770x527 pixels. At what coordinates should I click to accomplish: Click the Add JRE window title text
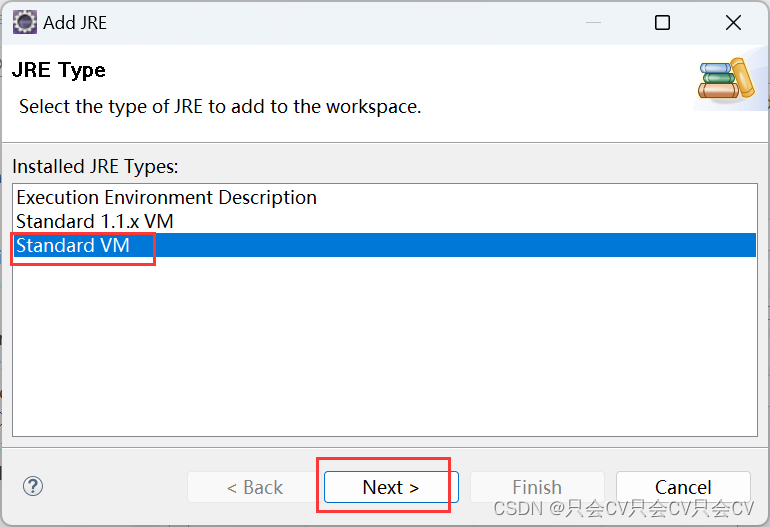point(75,23)
